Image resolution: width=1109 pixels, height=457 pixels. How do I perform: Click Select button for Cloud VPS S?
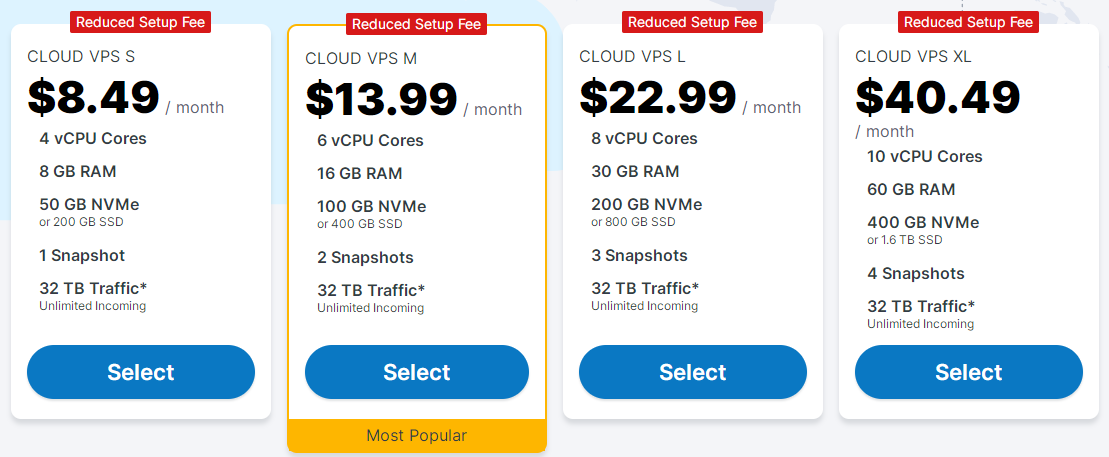141,372
